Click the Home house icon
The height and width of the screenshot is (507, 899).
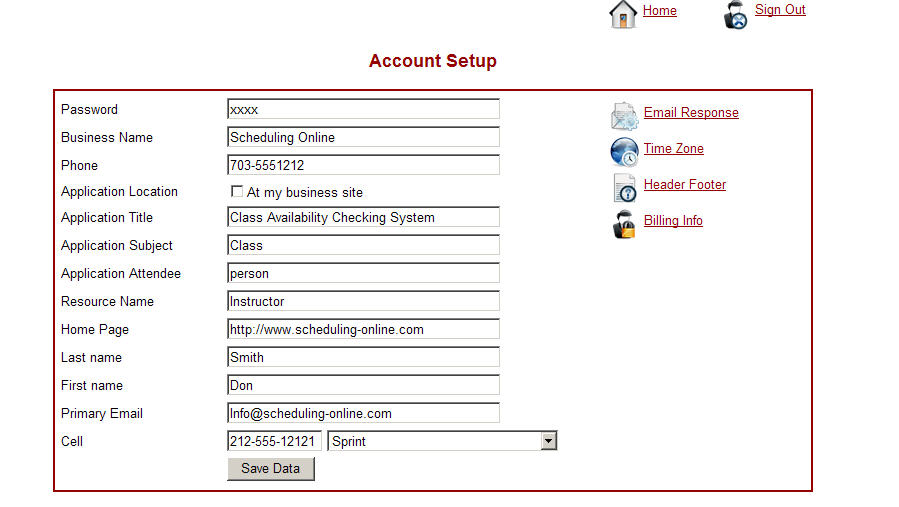(x=623, y=14)
